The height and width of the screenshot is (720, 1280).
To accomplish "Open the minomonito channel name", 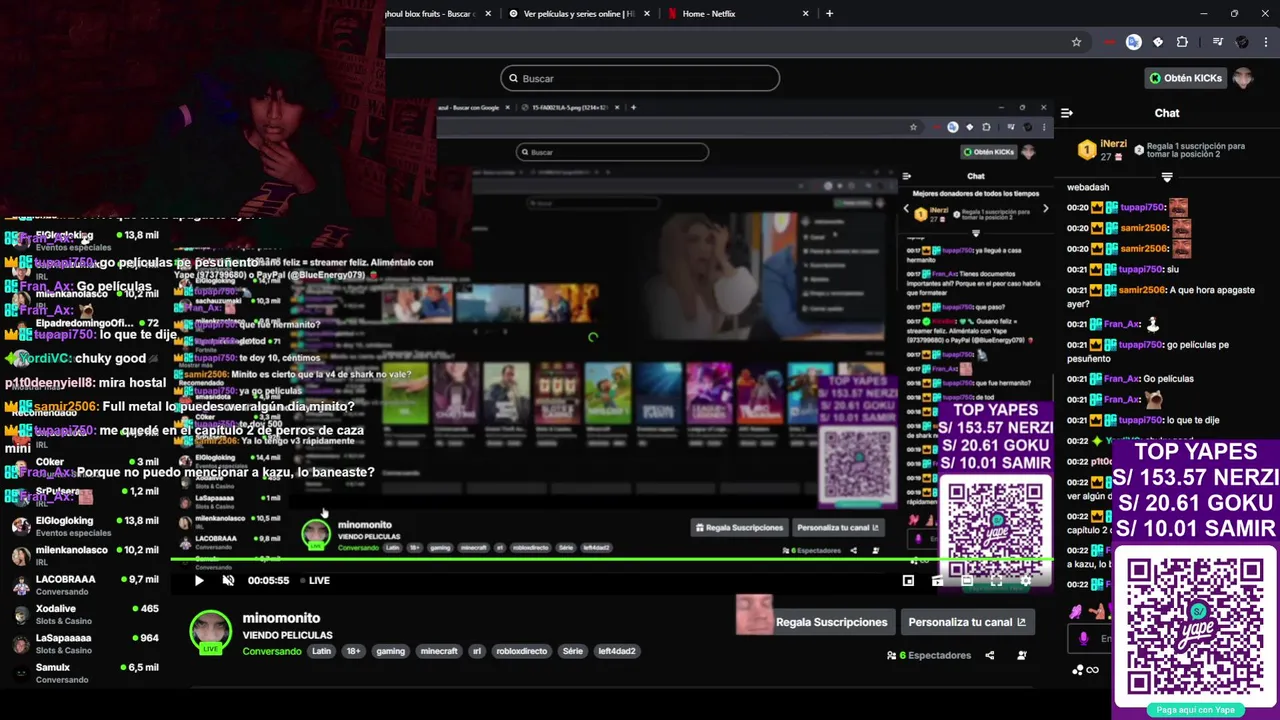I will pyautogui.click(x=281, y=618).
